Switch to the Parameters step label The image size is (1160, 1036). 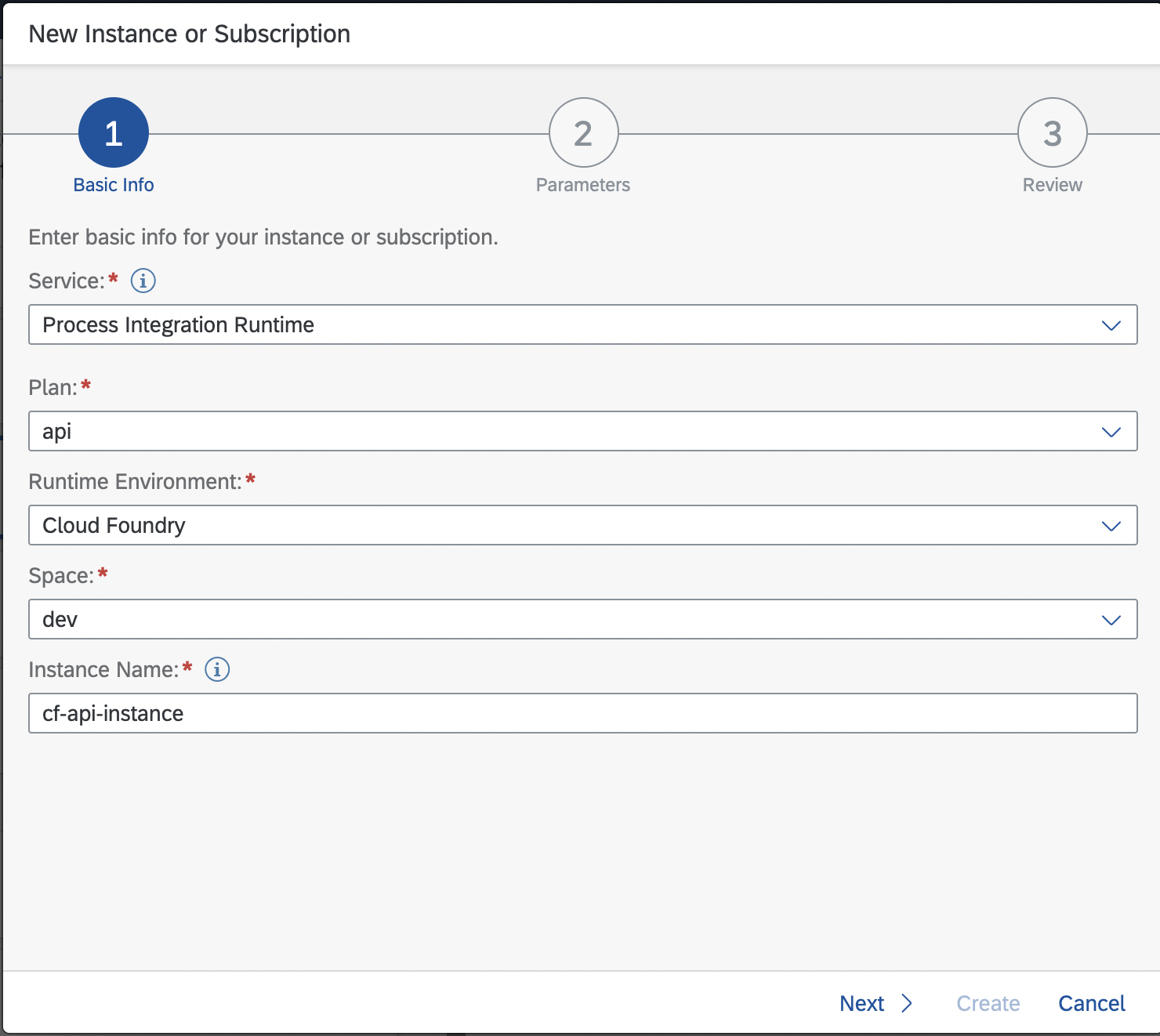(583, 185)
